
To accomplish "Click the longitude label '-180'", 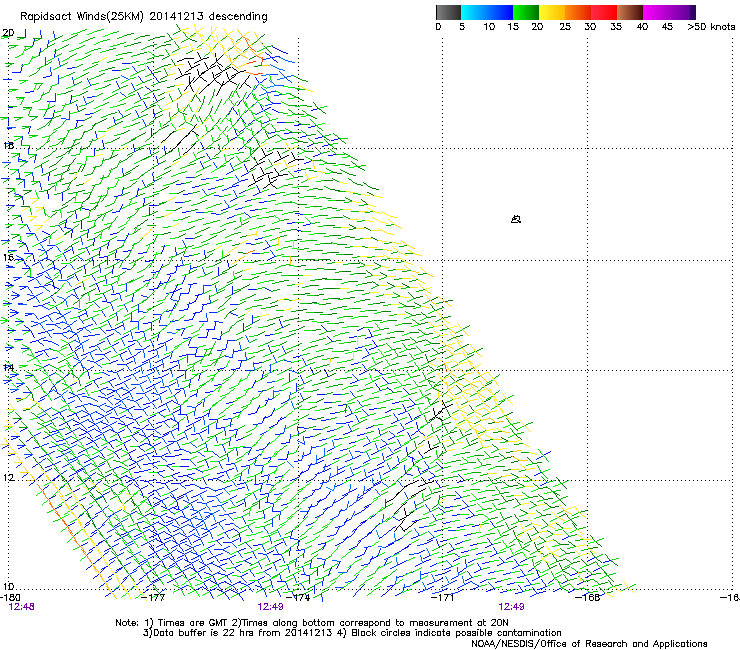I will pyautogui.click(x=10, y=597).
